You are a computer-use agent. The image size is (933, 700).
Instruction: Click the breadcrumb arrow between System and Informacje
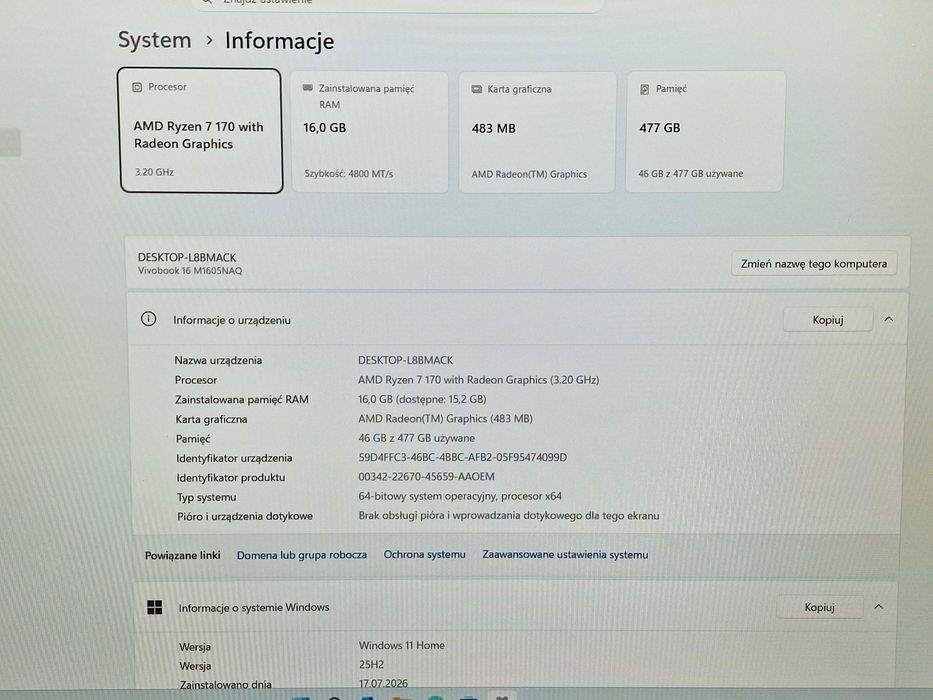(x=209, y=40)
